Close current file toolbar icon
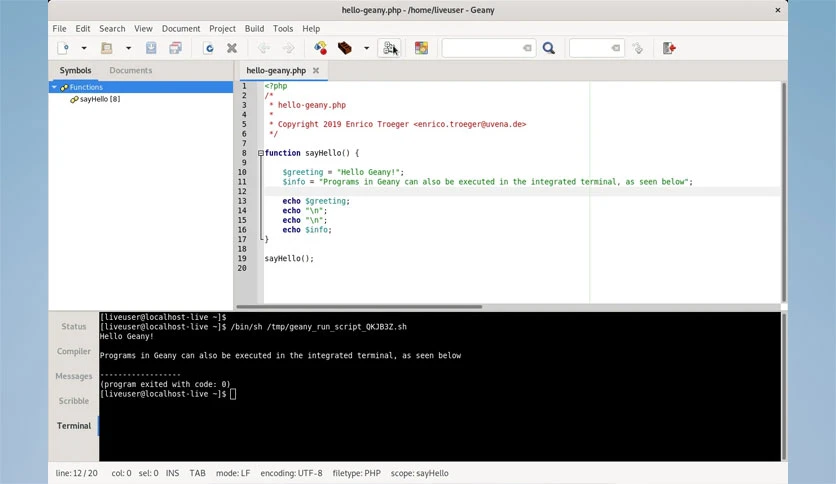Image resolution: width=836 pixels, height=484 pixels. (232, 49)
